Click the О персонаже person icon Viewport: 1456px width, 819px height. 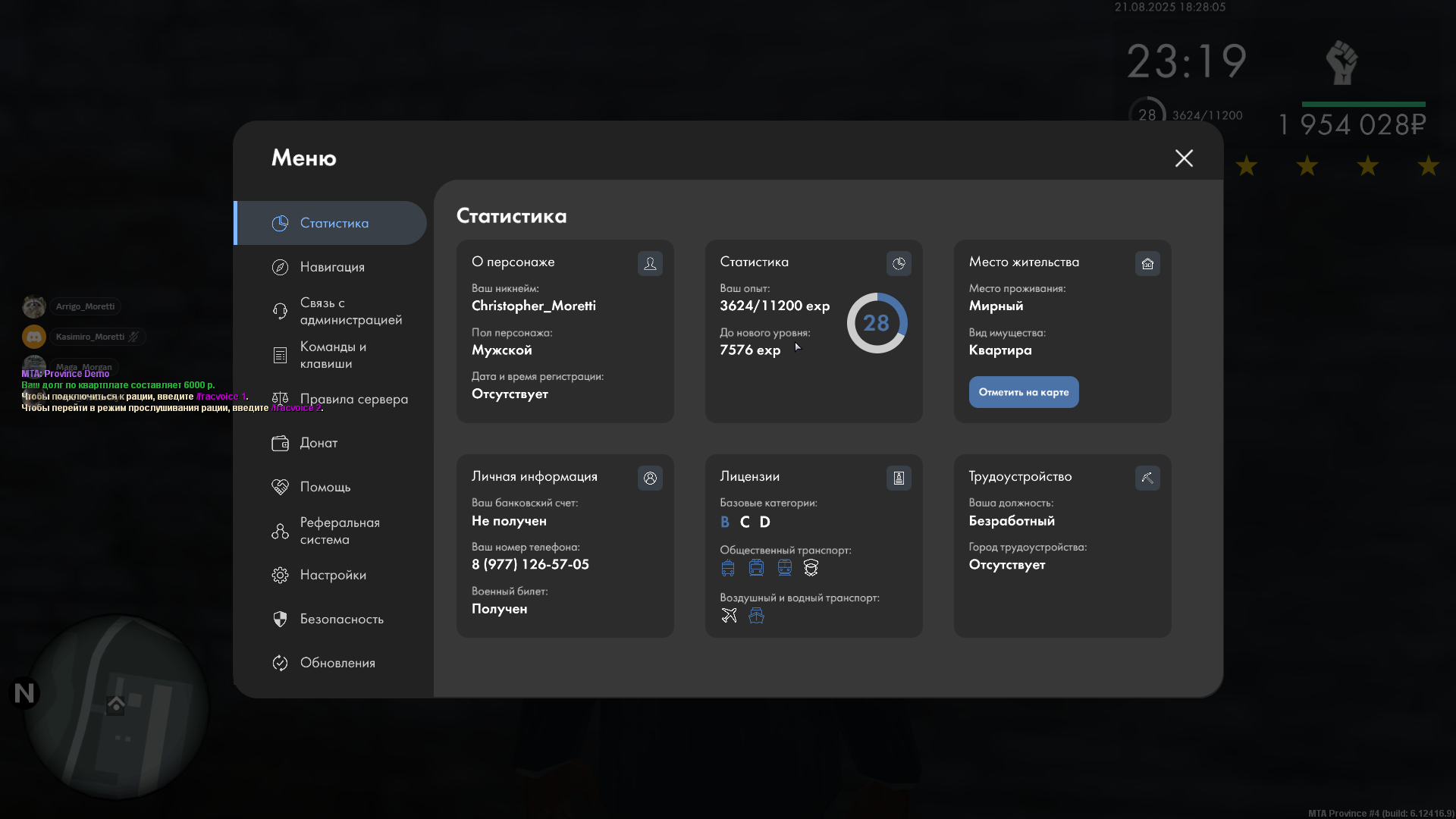click(x=650, y=263)
